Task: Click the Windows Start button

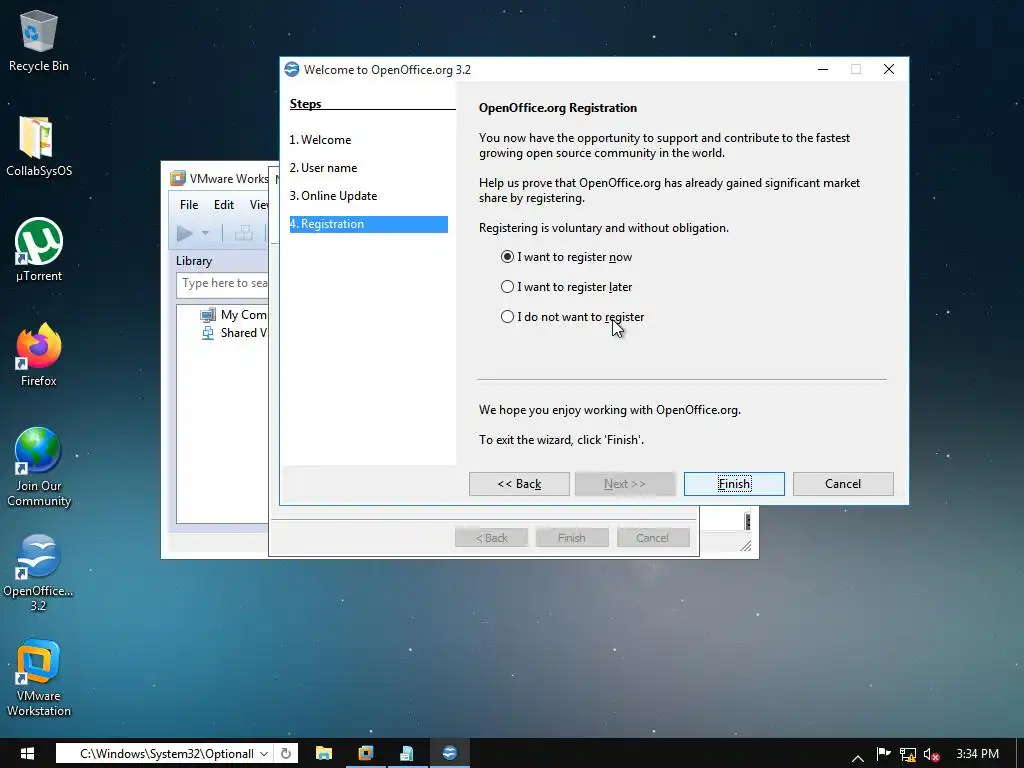Action: (x=27, y=754)
